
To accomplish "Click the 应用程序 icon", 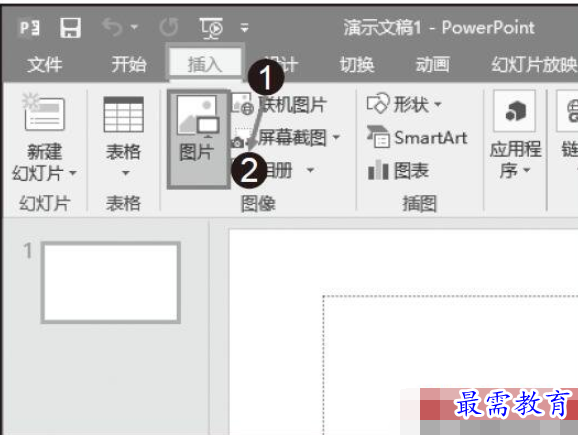I will [x=515, y=111].
